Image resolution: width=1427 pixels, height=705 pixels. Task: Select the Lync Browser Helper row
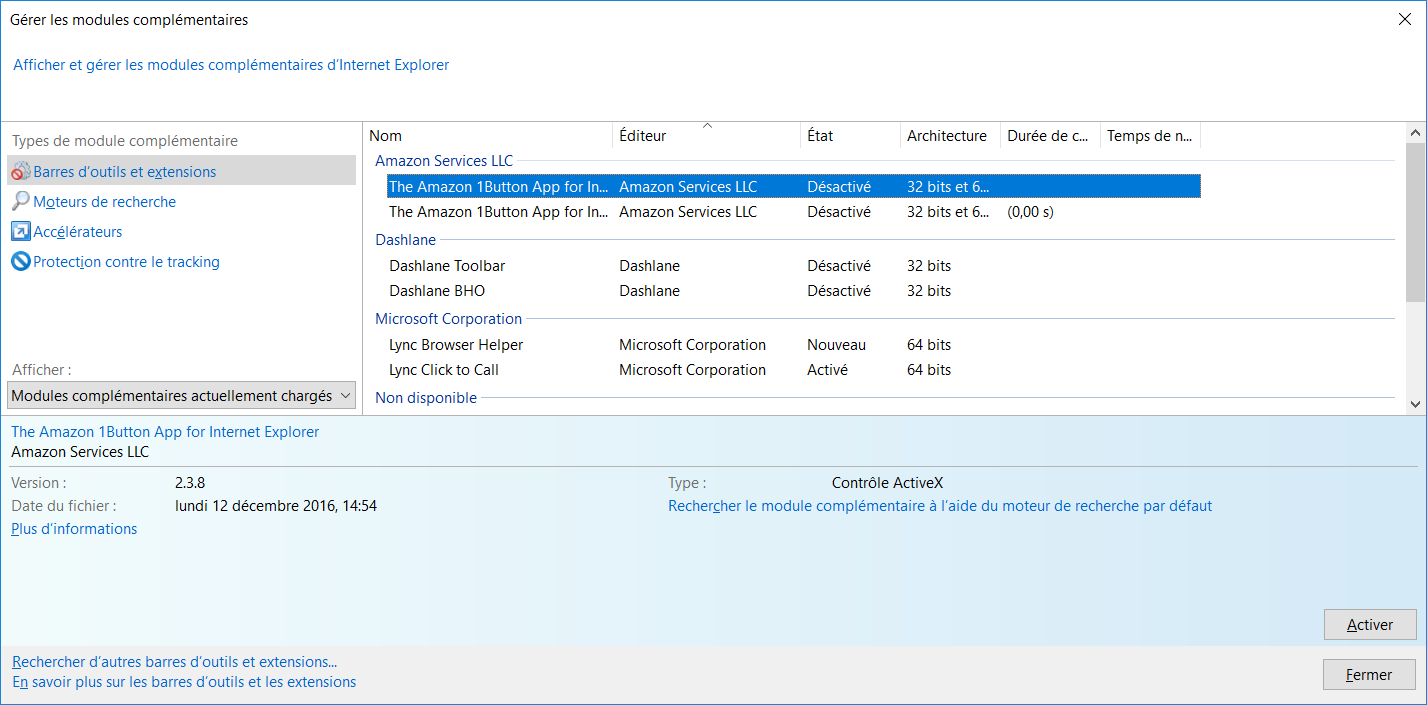[x=793, y=344]
